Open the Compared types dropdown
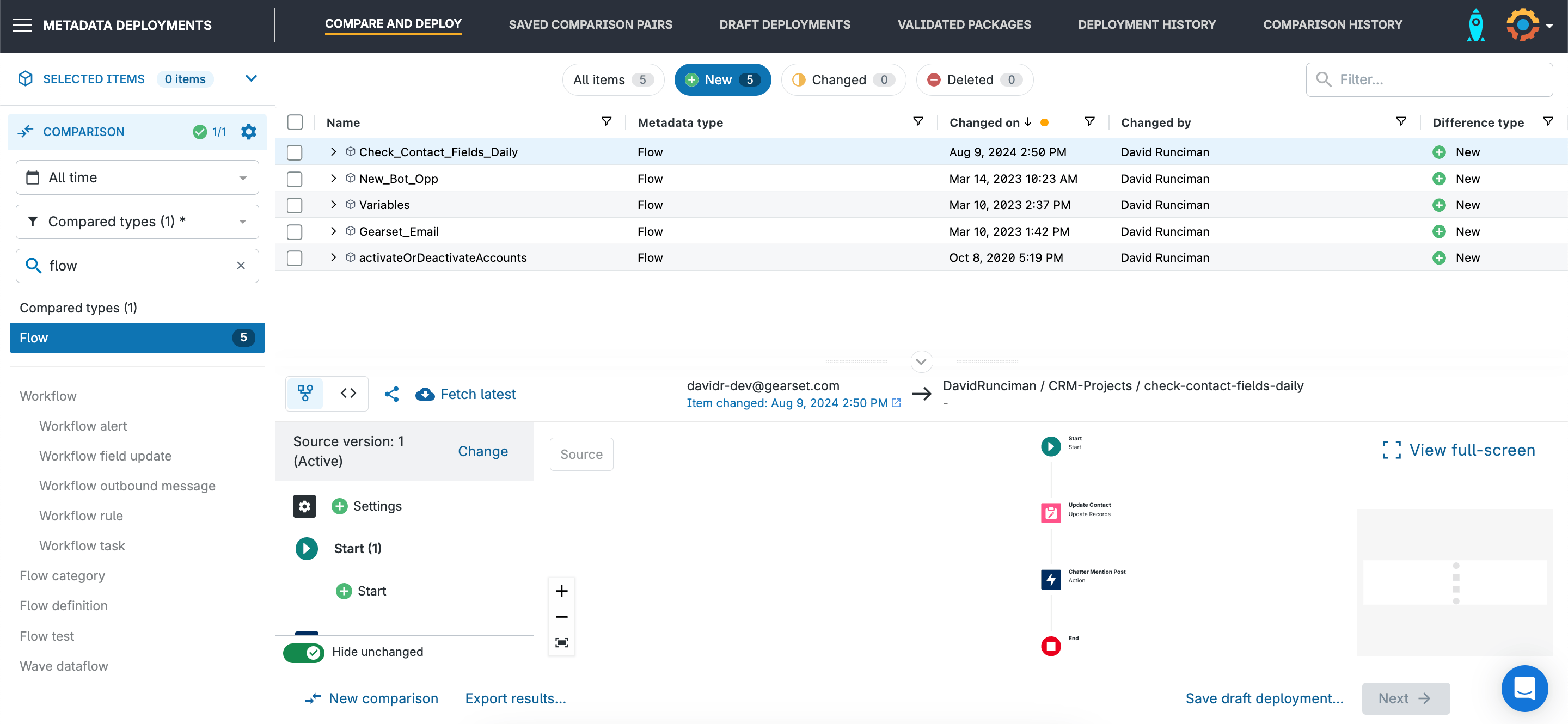This screenshot has width=1568, height=724. point(137,222)
